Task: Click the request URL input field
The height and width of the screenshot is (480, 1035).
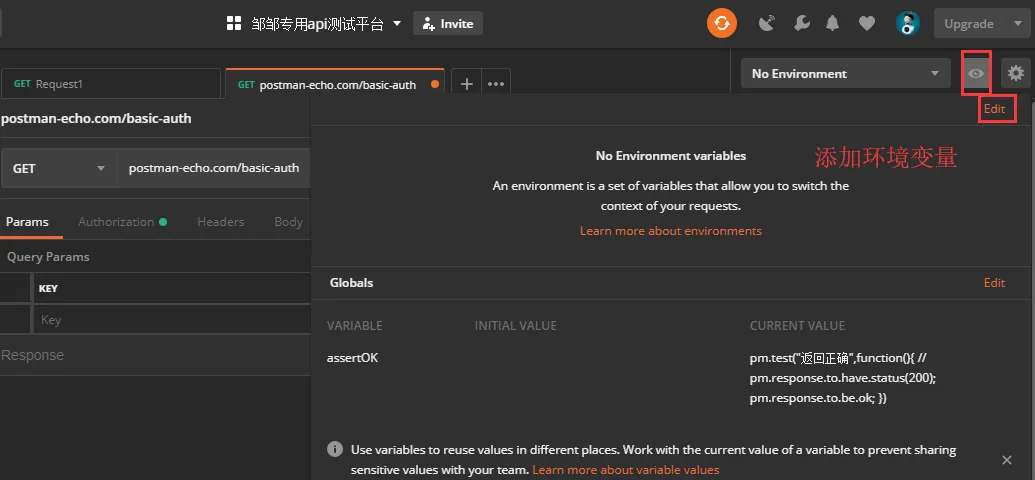Action: pos(214,168)
